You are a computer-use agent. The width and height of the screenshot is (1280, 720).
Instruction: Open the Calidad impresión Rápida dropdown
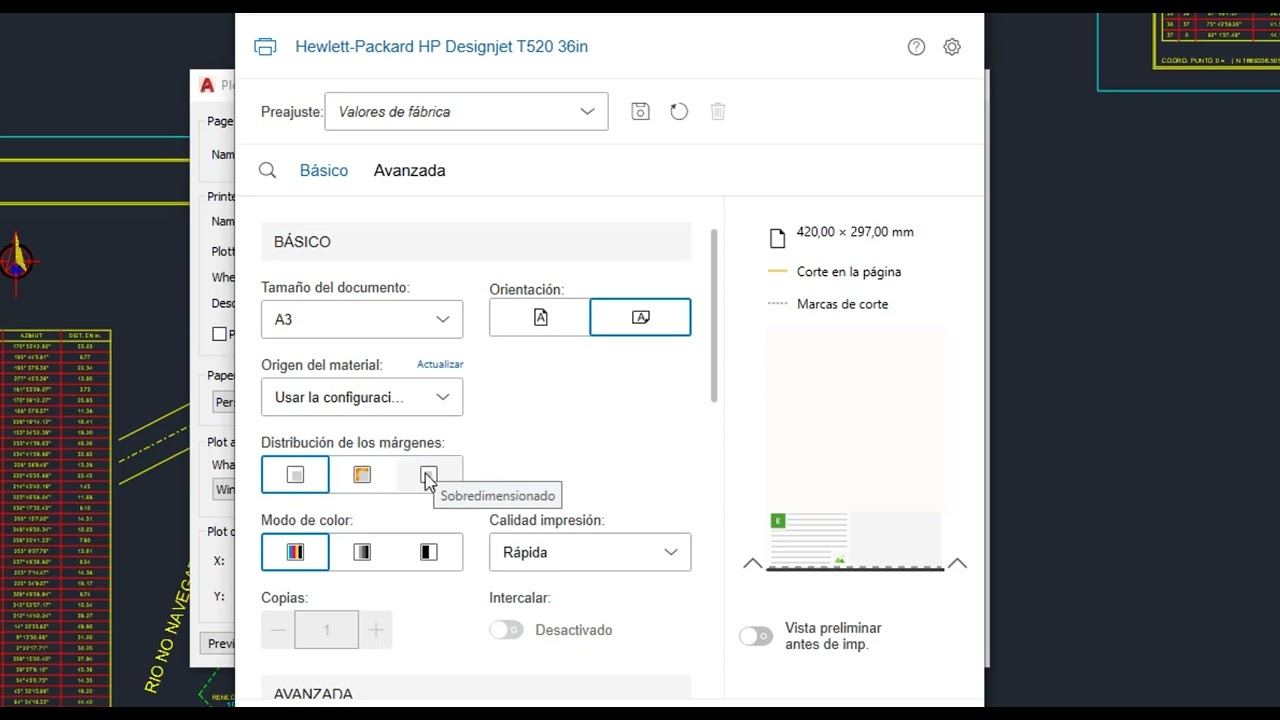(590, 552)
